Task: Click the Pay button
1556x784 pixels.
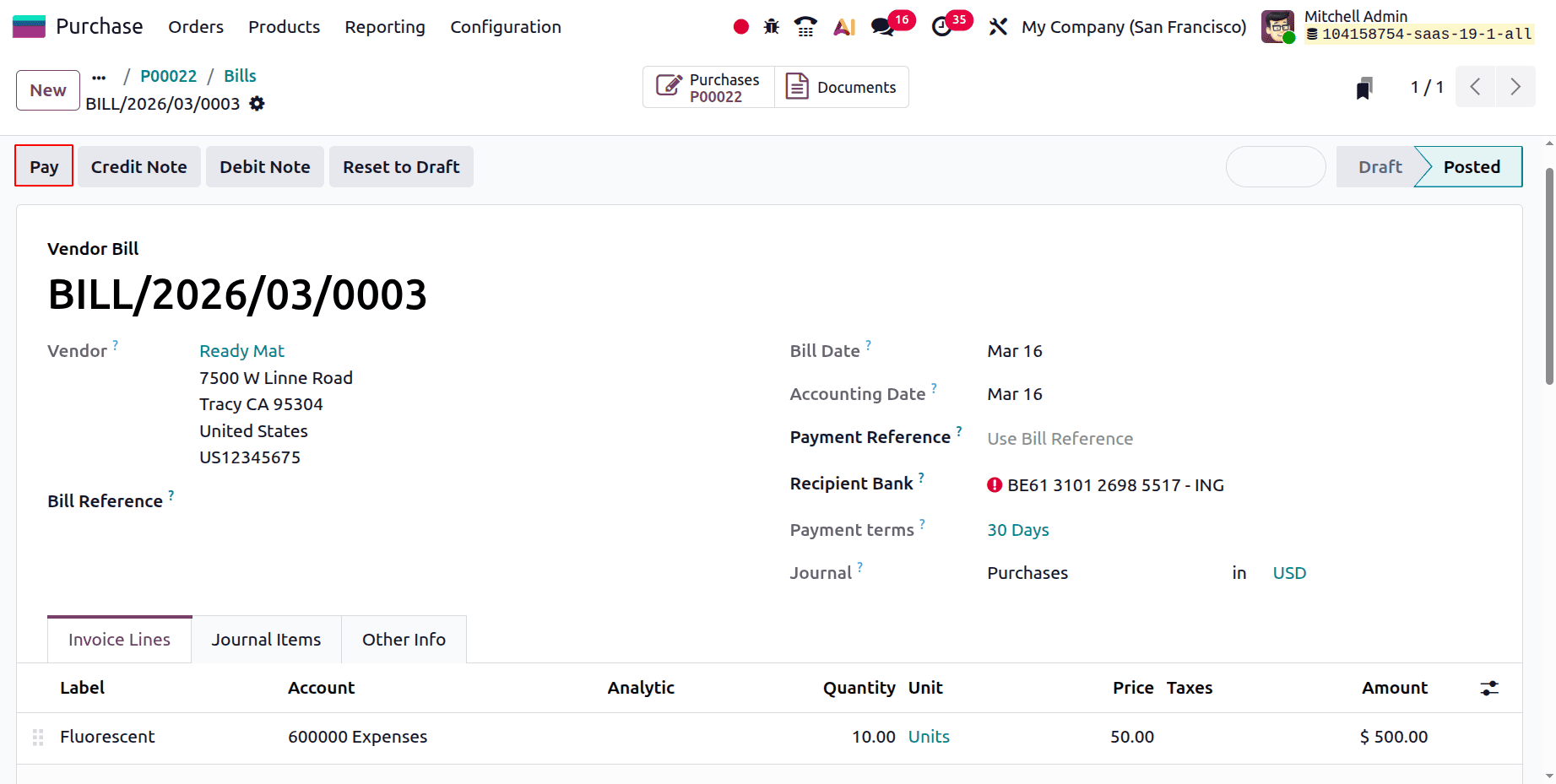Action: point(43,166)
